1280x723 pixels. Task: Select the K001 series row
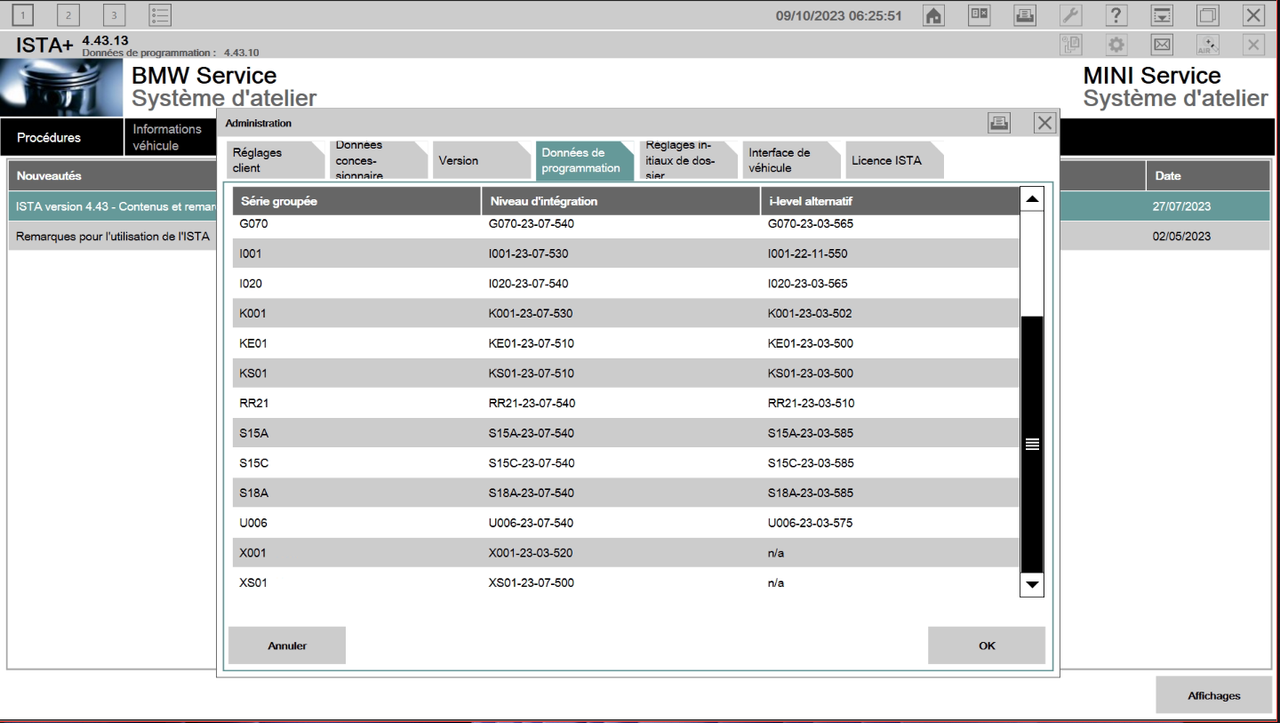coord(626,313)
